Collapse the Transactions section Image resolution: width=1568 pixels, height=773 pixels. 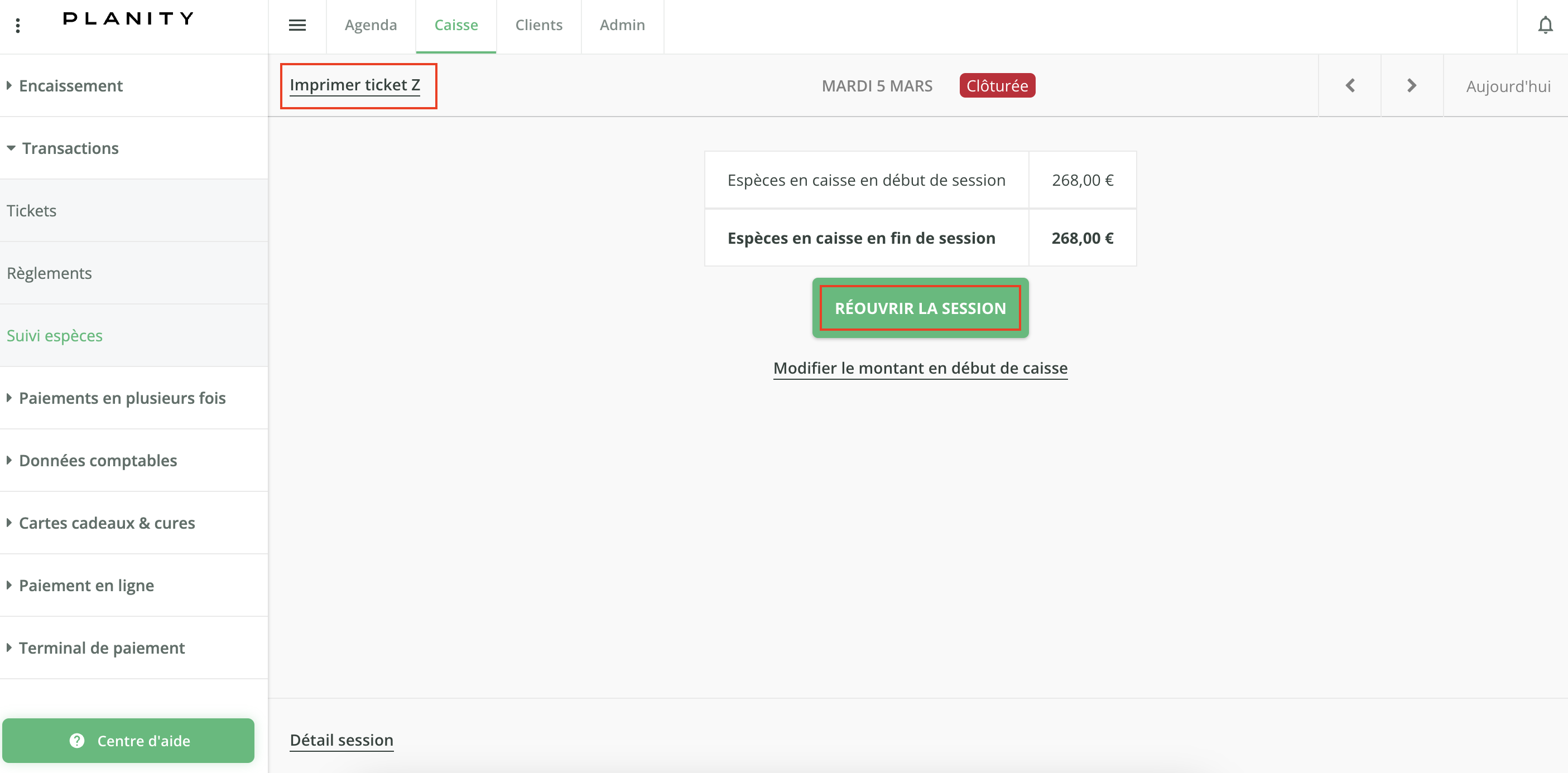click(70, 148)
